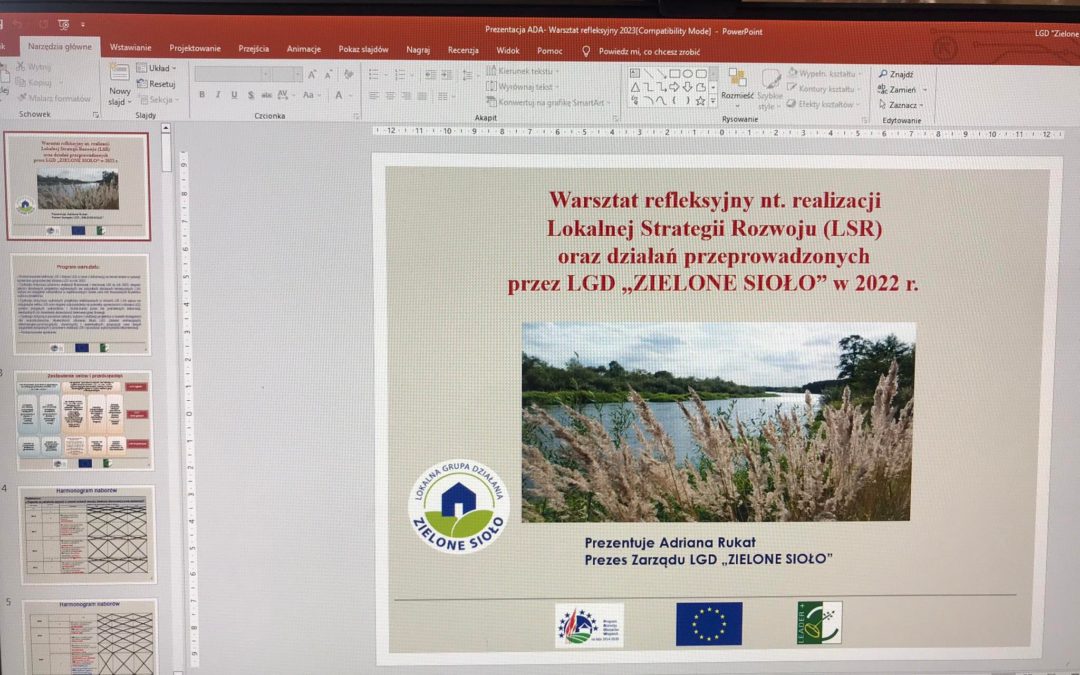Click the decrease font size icon
Screen dimensions: 1080x675
tap(328, 75)
